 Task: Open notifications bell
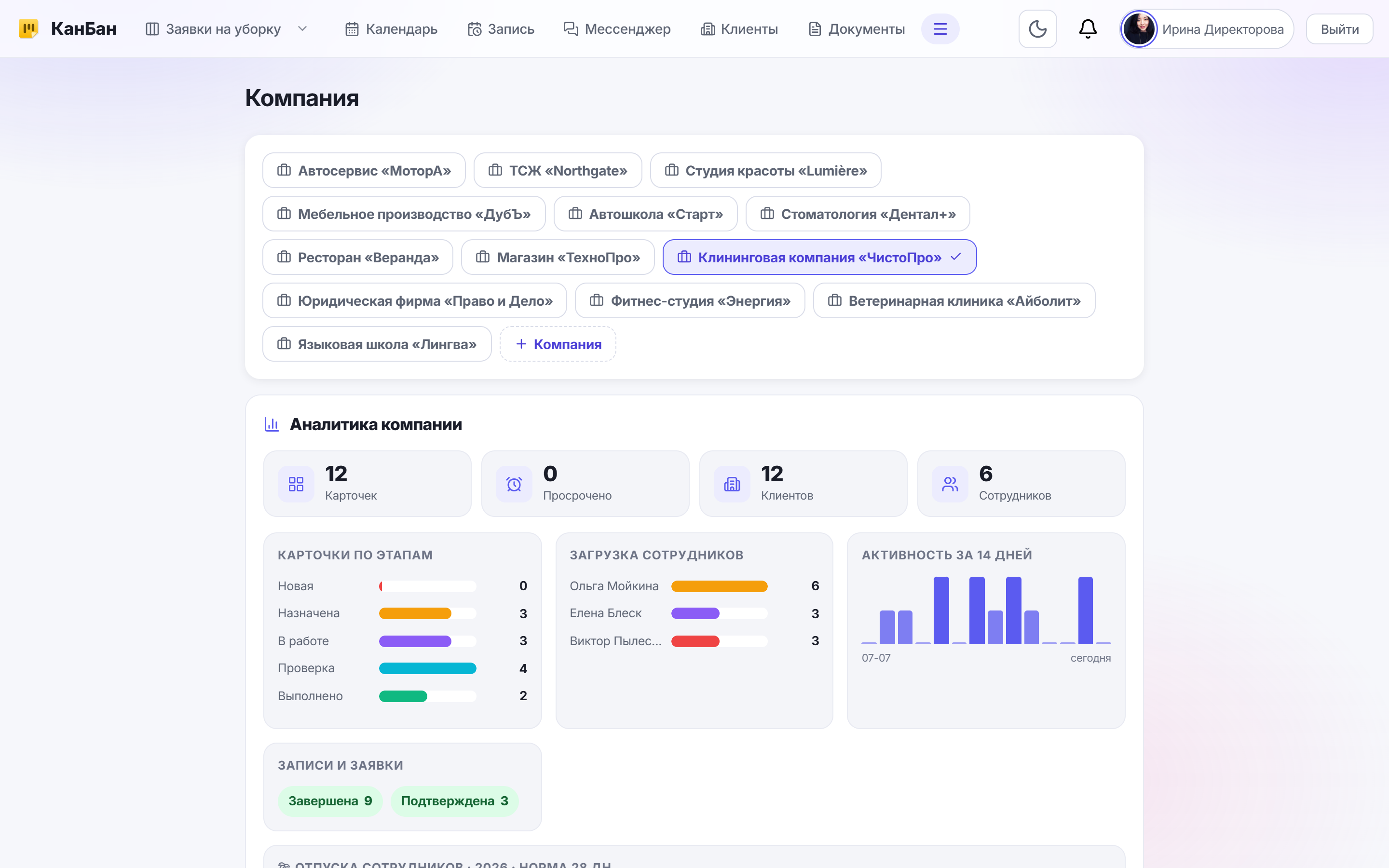[1088, 29]
